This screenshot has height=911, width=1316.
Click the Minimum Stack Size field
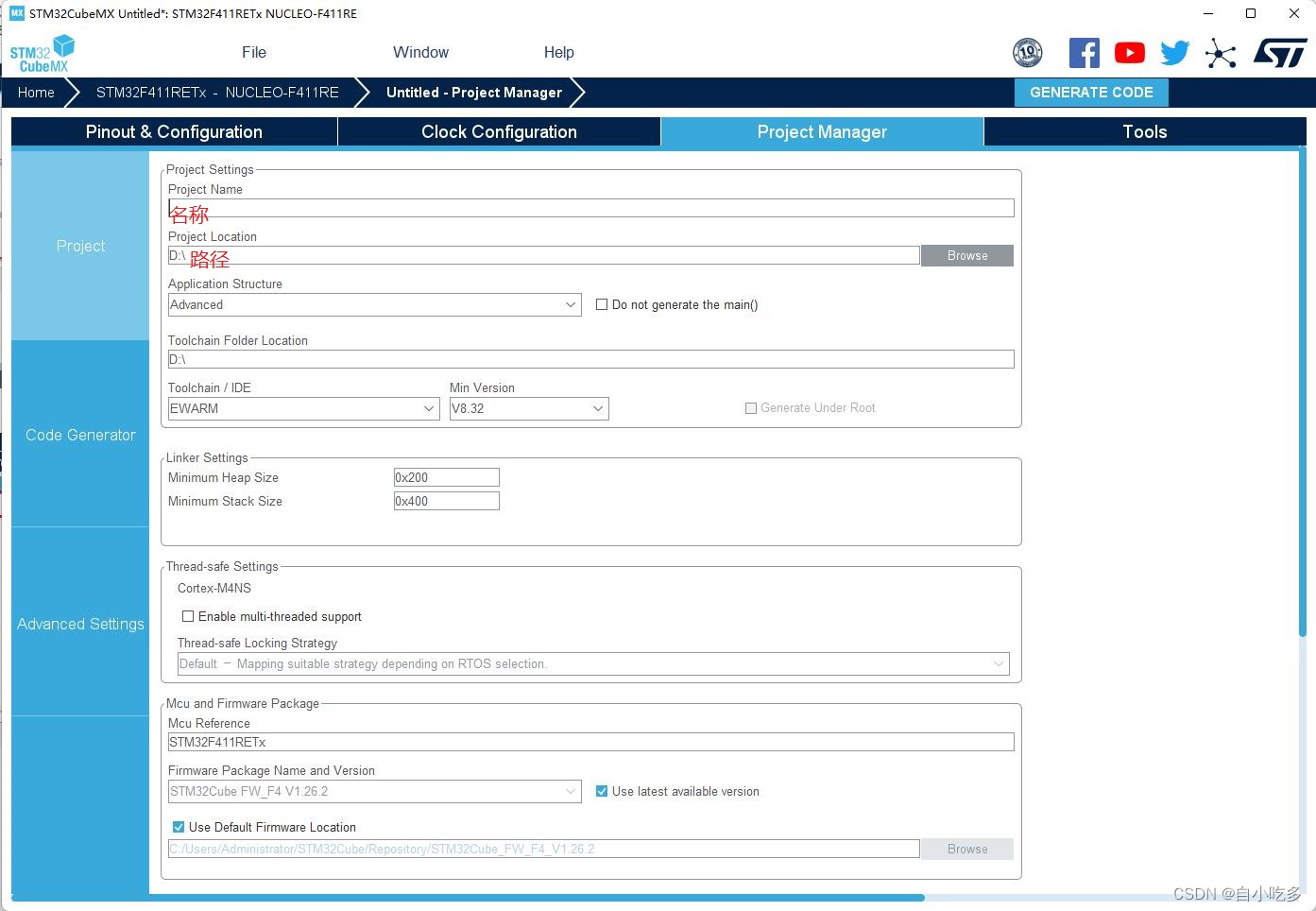coord(447,501)
